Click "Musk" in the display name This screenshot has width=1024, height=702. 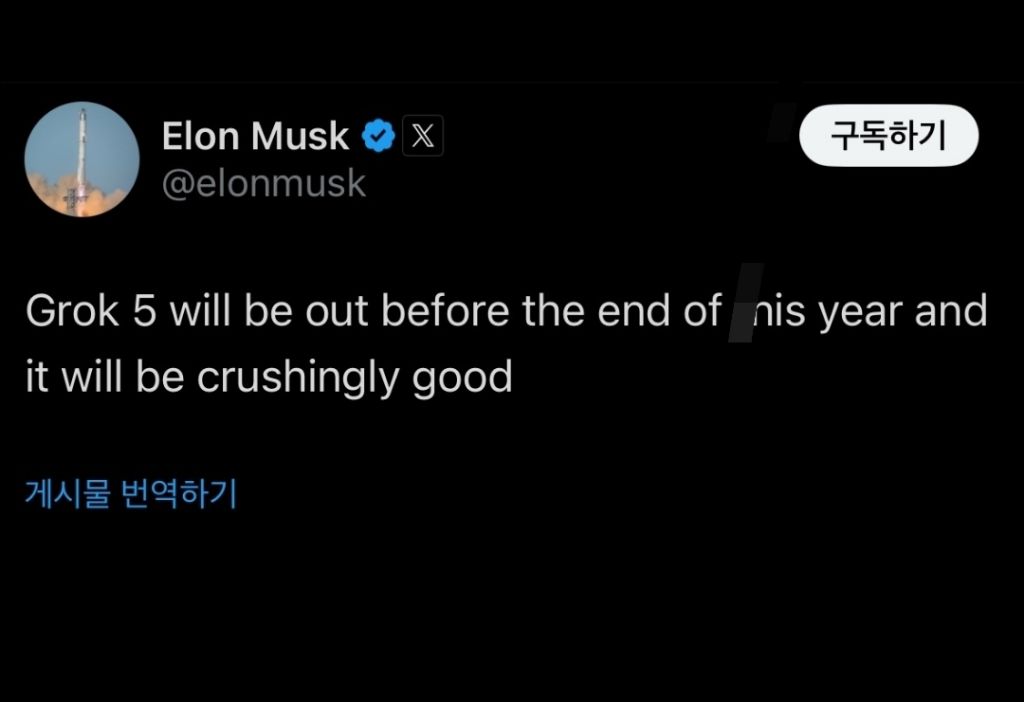pos(301,136)
